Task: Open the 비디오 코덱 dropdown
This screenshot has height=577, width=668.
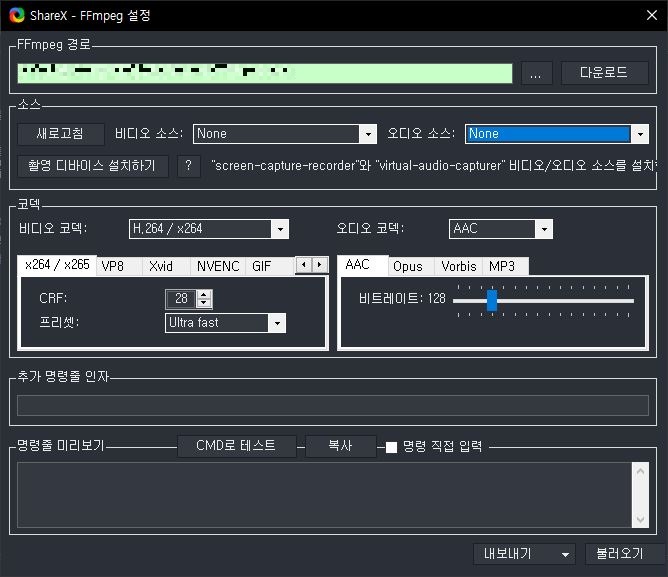Action: (209, 229)
